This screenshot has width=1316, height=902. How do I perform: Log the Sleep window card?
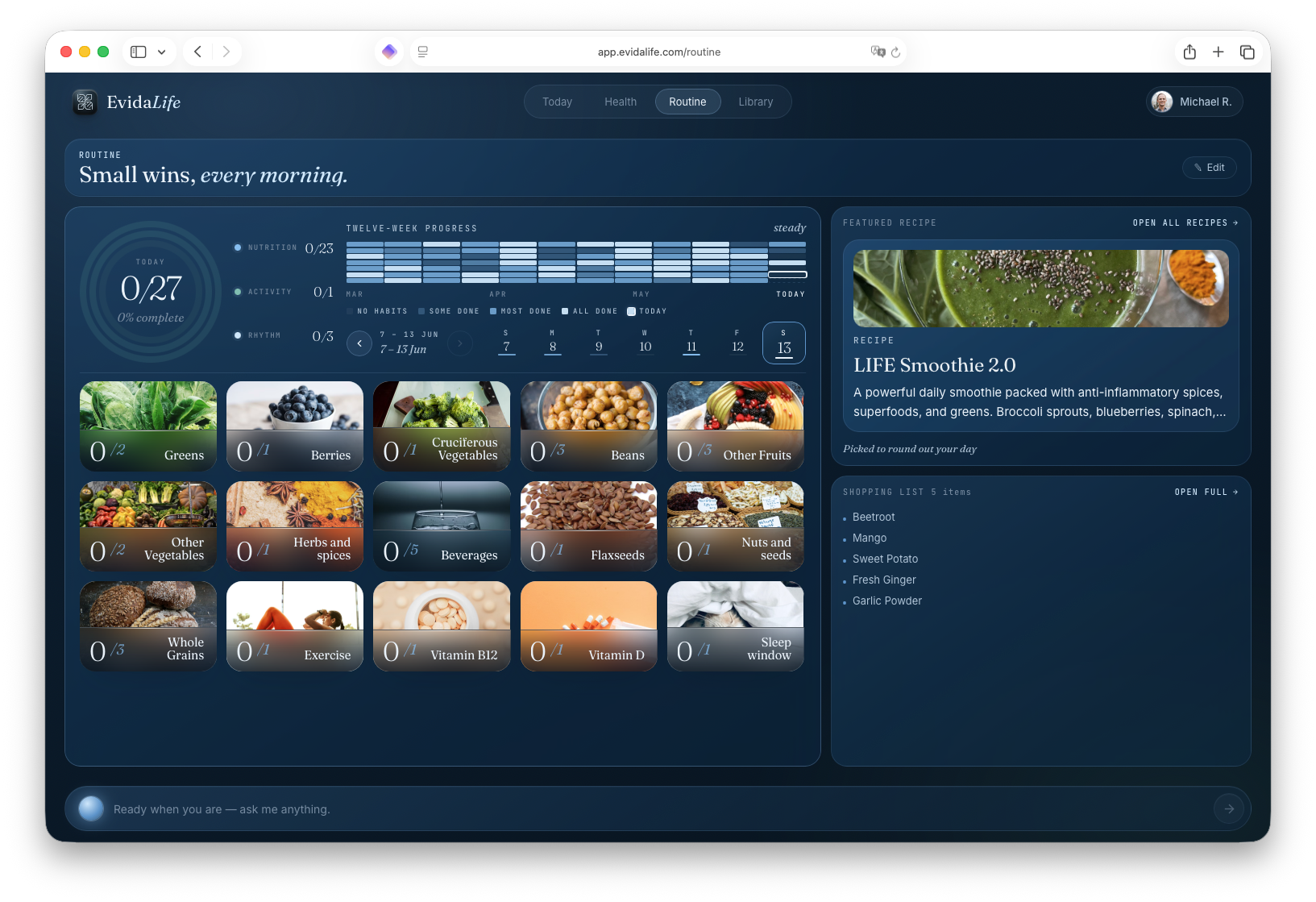pyautogui.click(x=736, y=626)
